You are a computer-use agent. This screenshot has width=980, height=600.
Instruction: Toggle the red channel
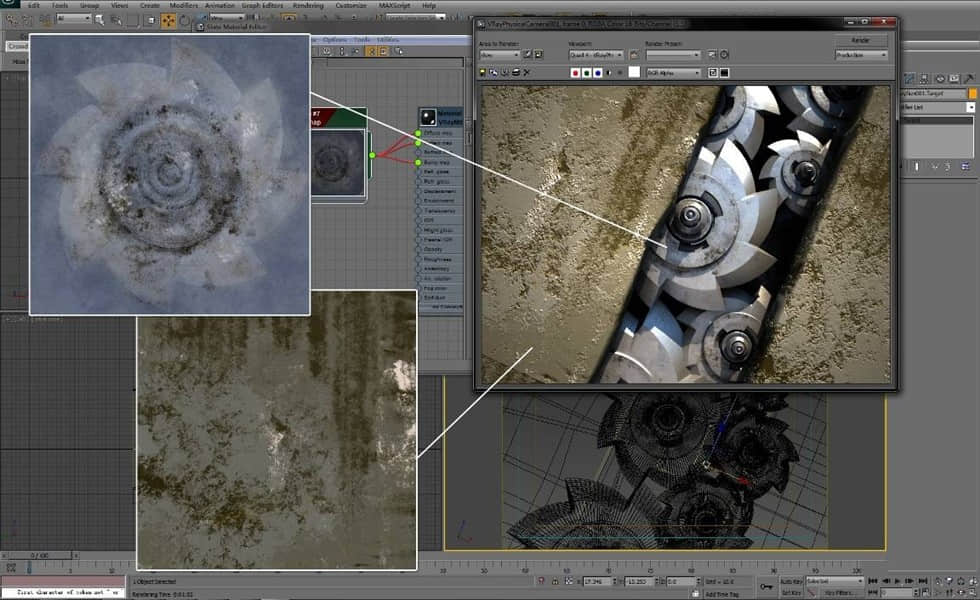coord(575,73)
